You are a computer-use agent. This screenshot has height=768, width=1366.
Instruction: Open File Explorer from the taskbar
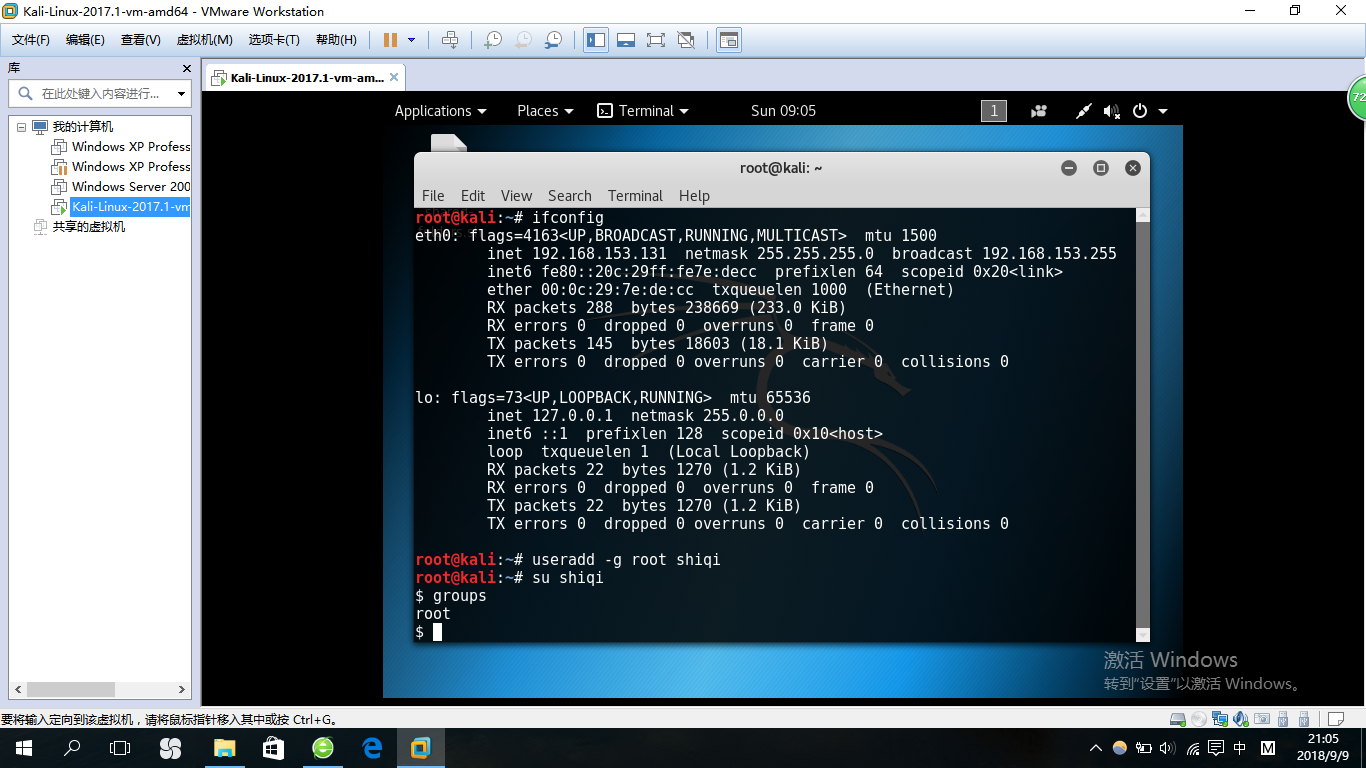(x=224, y=748)
